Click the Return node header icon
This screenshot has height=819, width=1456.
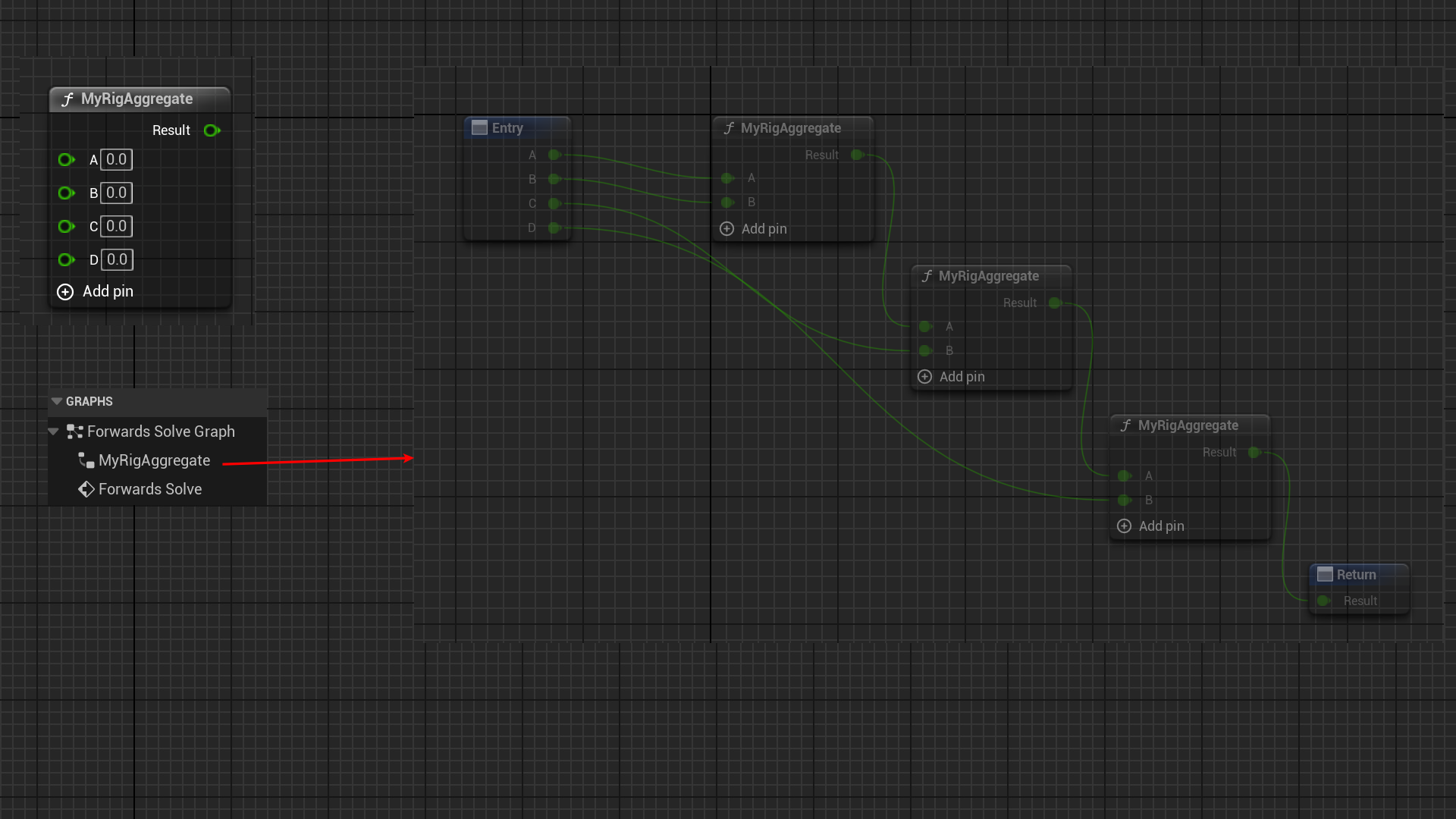click(x=1325, y=575)
